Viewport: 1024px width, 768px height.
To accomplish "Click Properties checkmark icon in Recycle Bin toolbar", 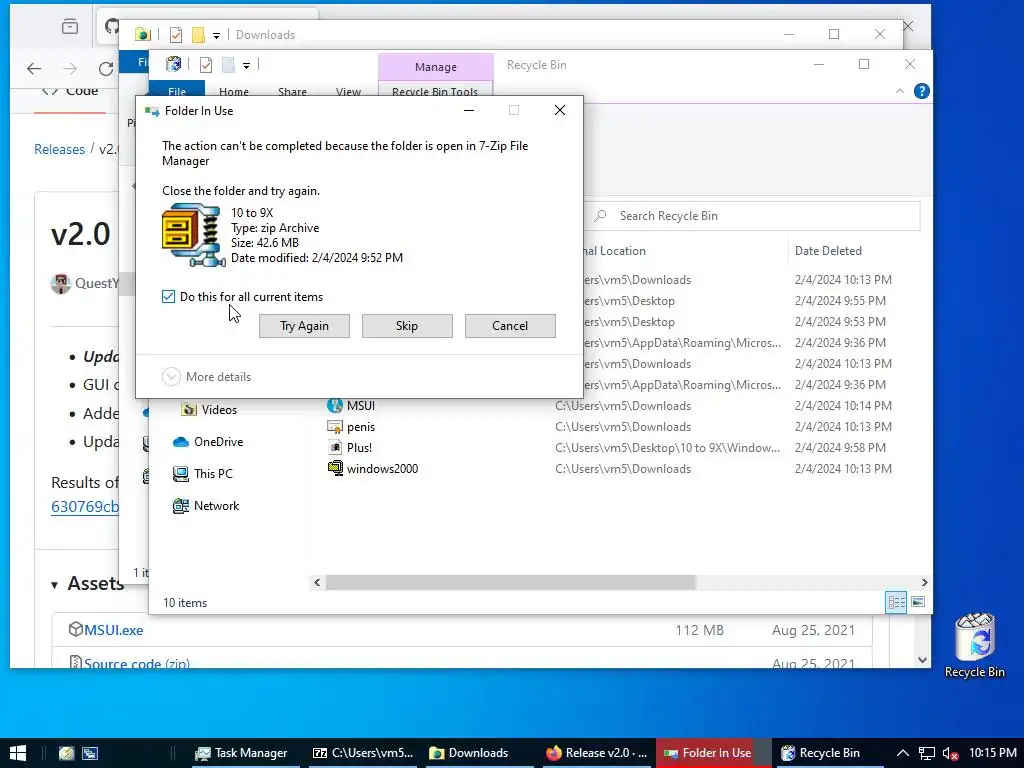I will pyautogui.click(x=206, y=65).
